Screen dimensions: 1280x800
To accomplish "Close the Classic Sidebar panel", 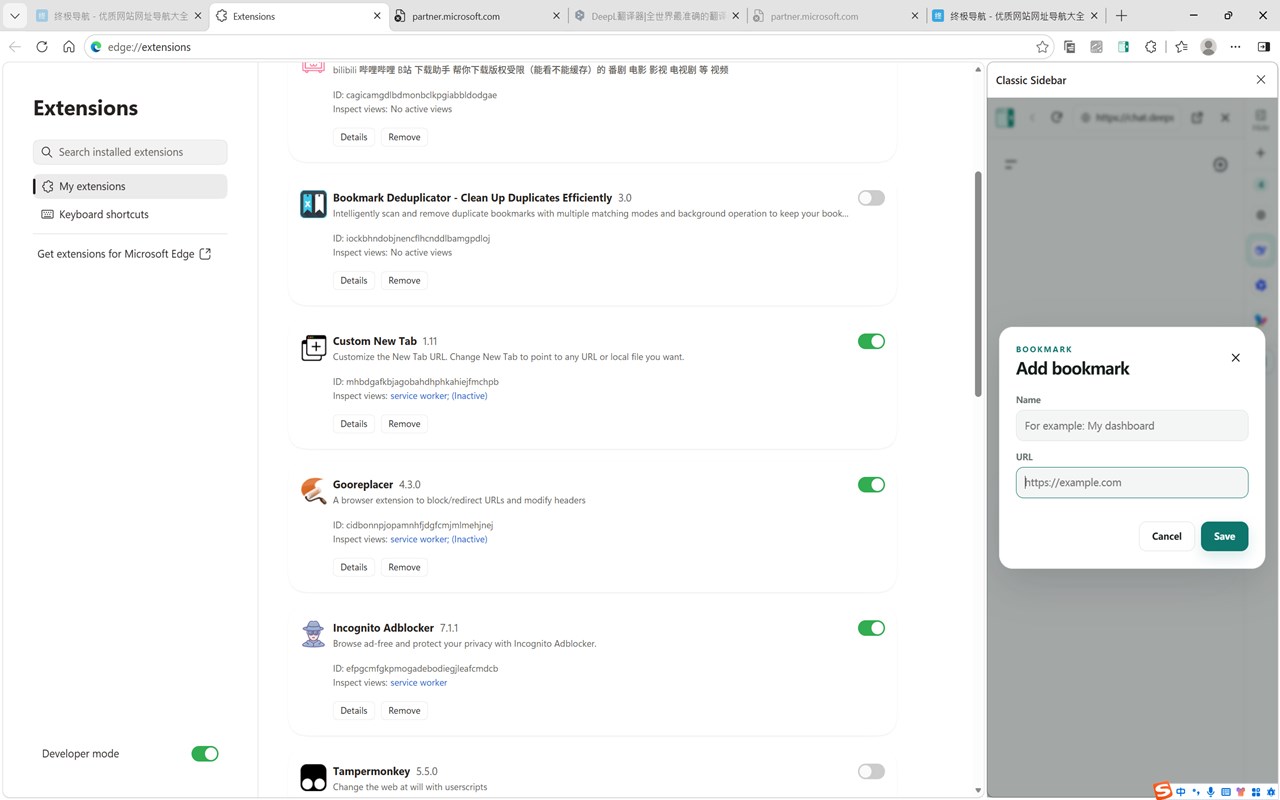I will pyautogui.click(x=1260, y=80).
